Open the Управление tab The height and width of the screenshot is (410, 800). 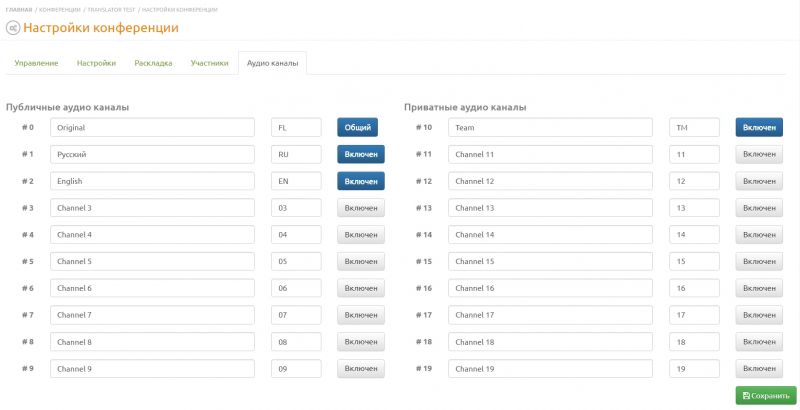coord(36,63)
